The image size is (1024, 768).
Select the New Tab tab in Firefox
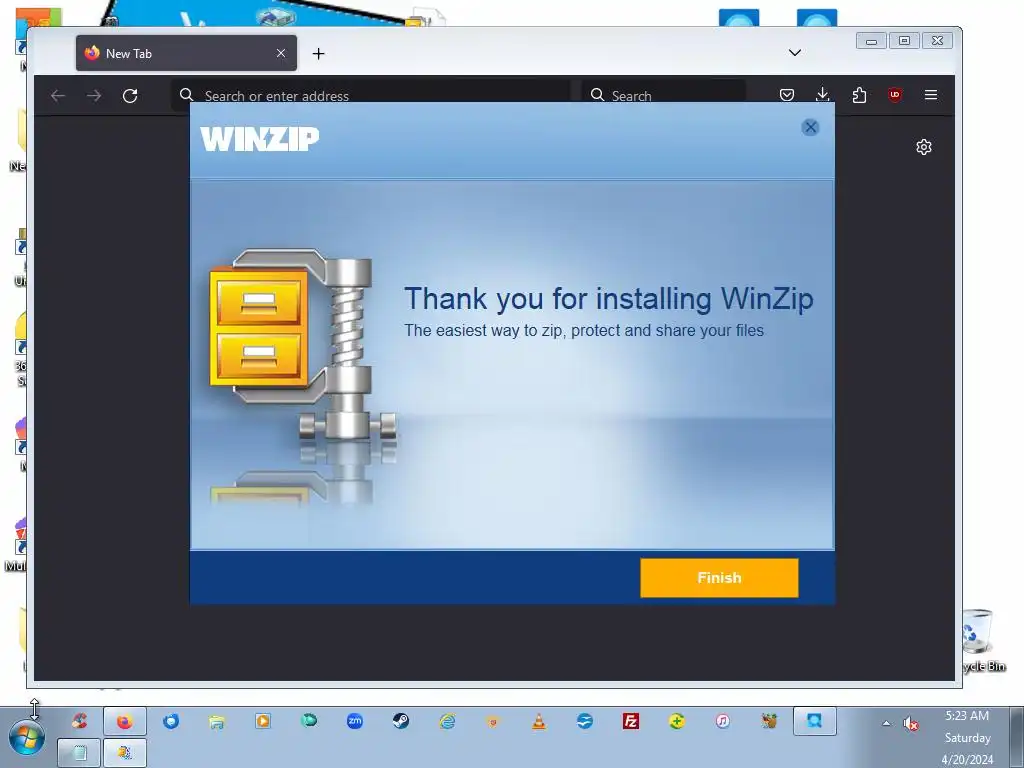point(186,54)
